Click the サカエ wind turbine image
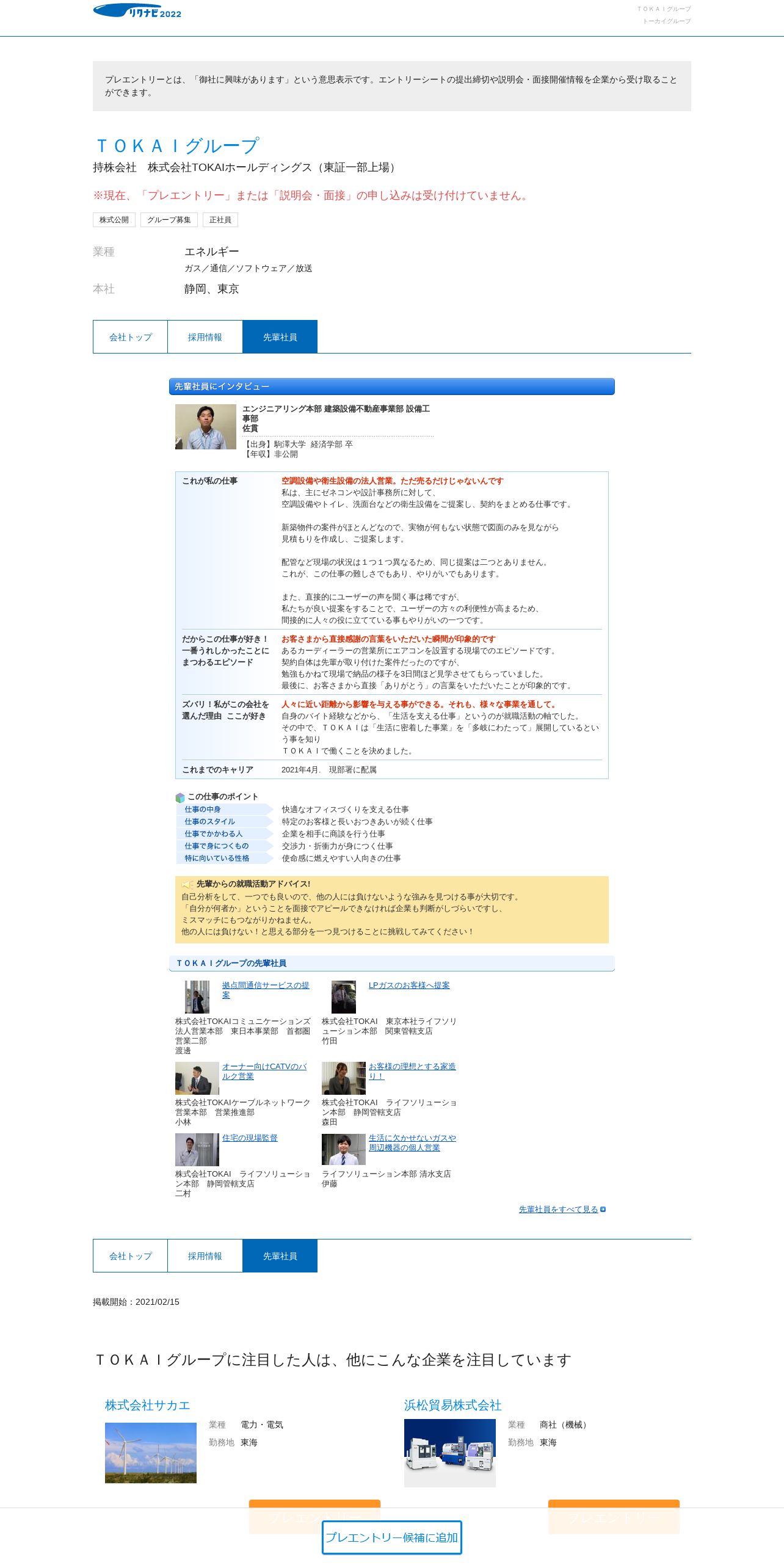Screen dimensions: 784x1568 pos(151,1453)
